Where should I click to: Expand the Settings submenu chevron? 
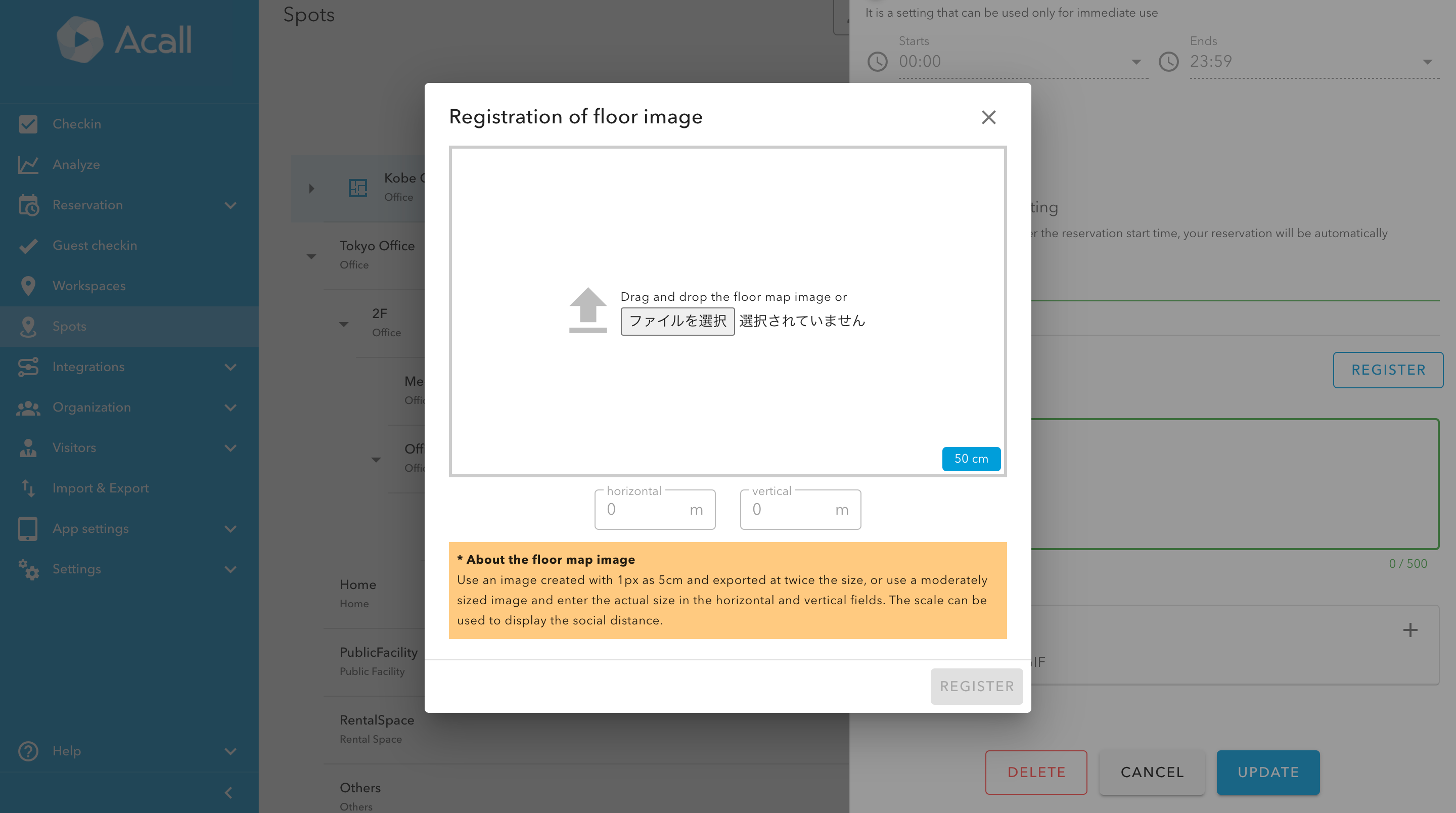pos(230,569)
